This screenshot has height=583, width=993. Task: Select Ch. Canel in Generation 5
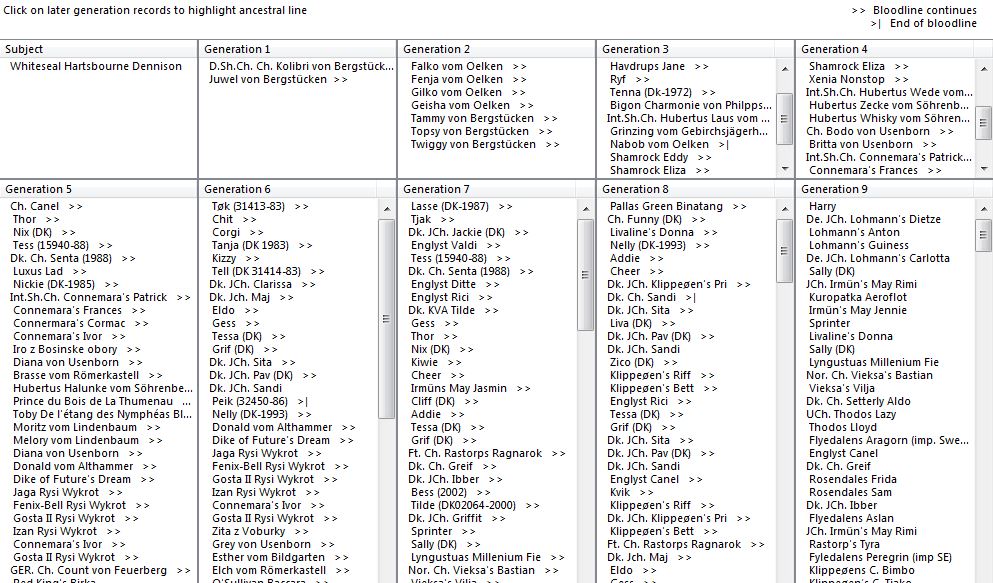(46, 206)
